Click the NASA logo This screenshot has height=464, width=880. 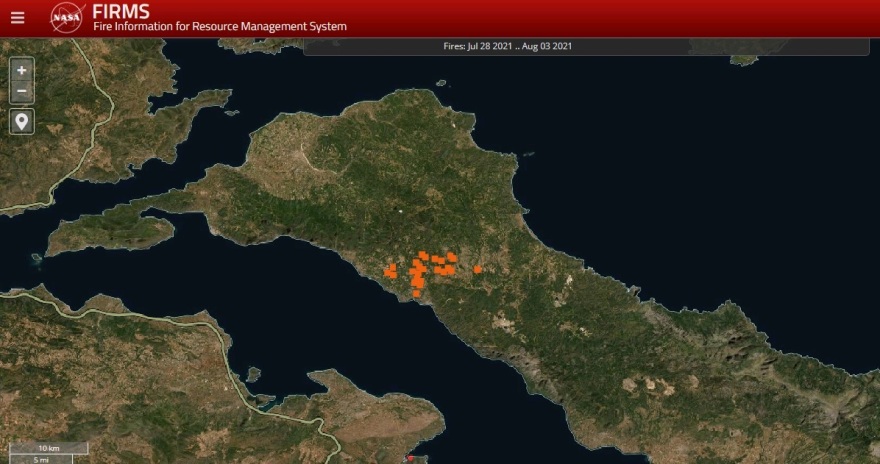[67, 17]
